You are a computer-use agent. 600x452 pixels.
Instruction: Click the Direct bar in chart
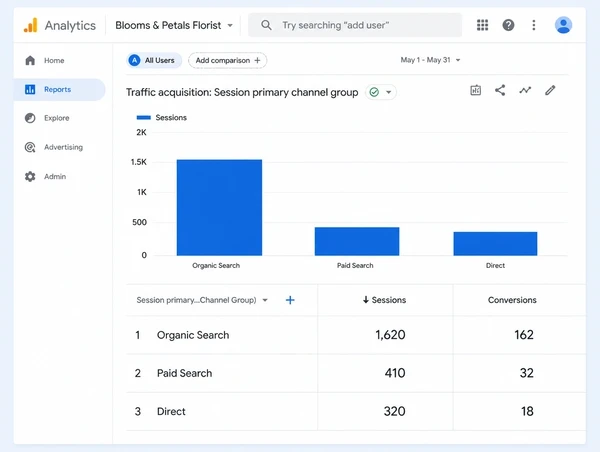tap(495, 243)
